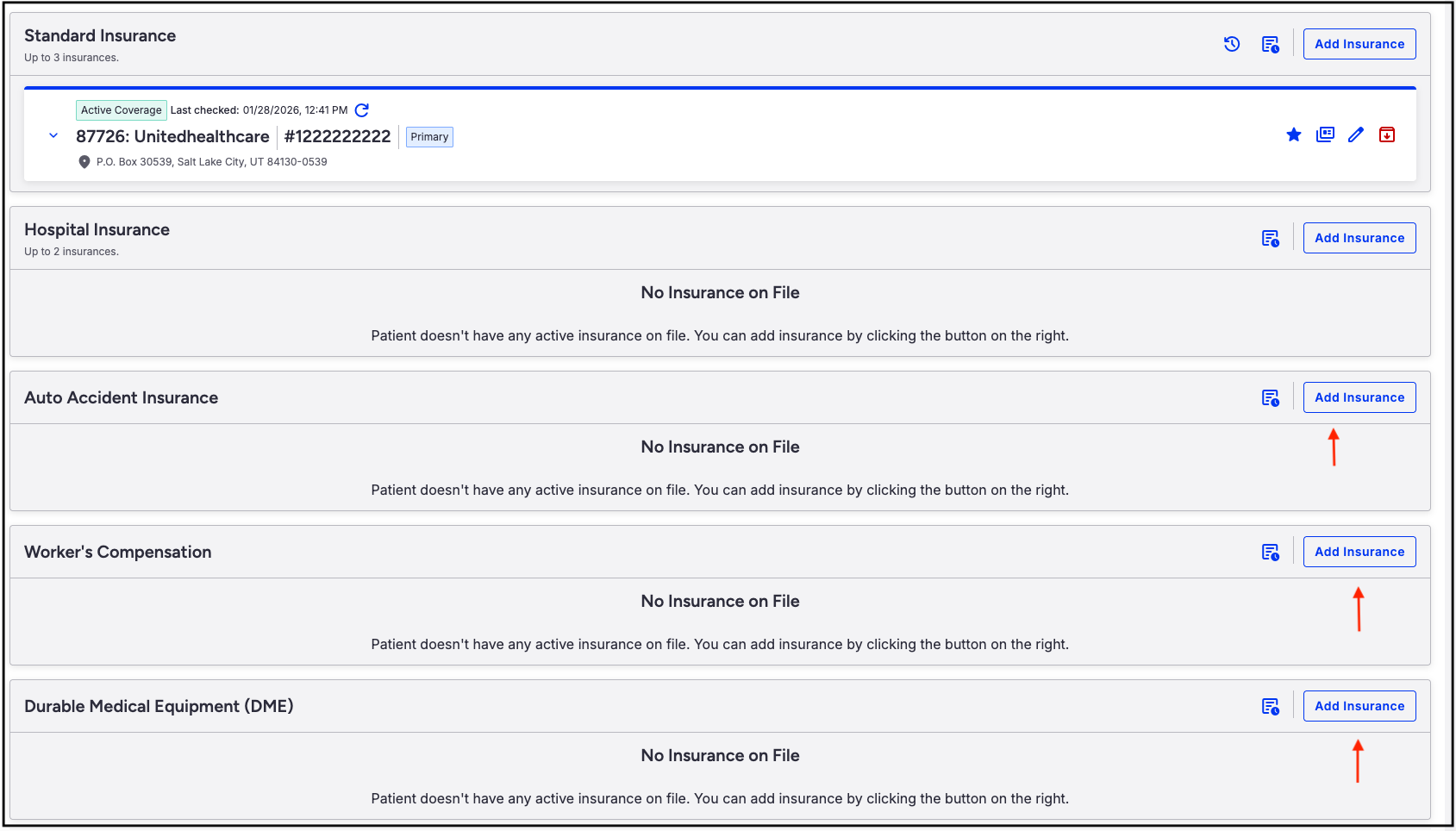Click Durable Medical Equipment log icon

[x=1270, y=707]
